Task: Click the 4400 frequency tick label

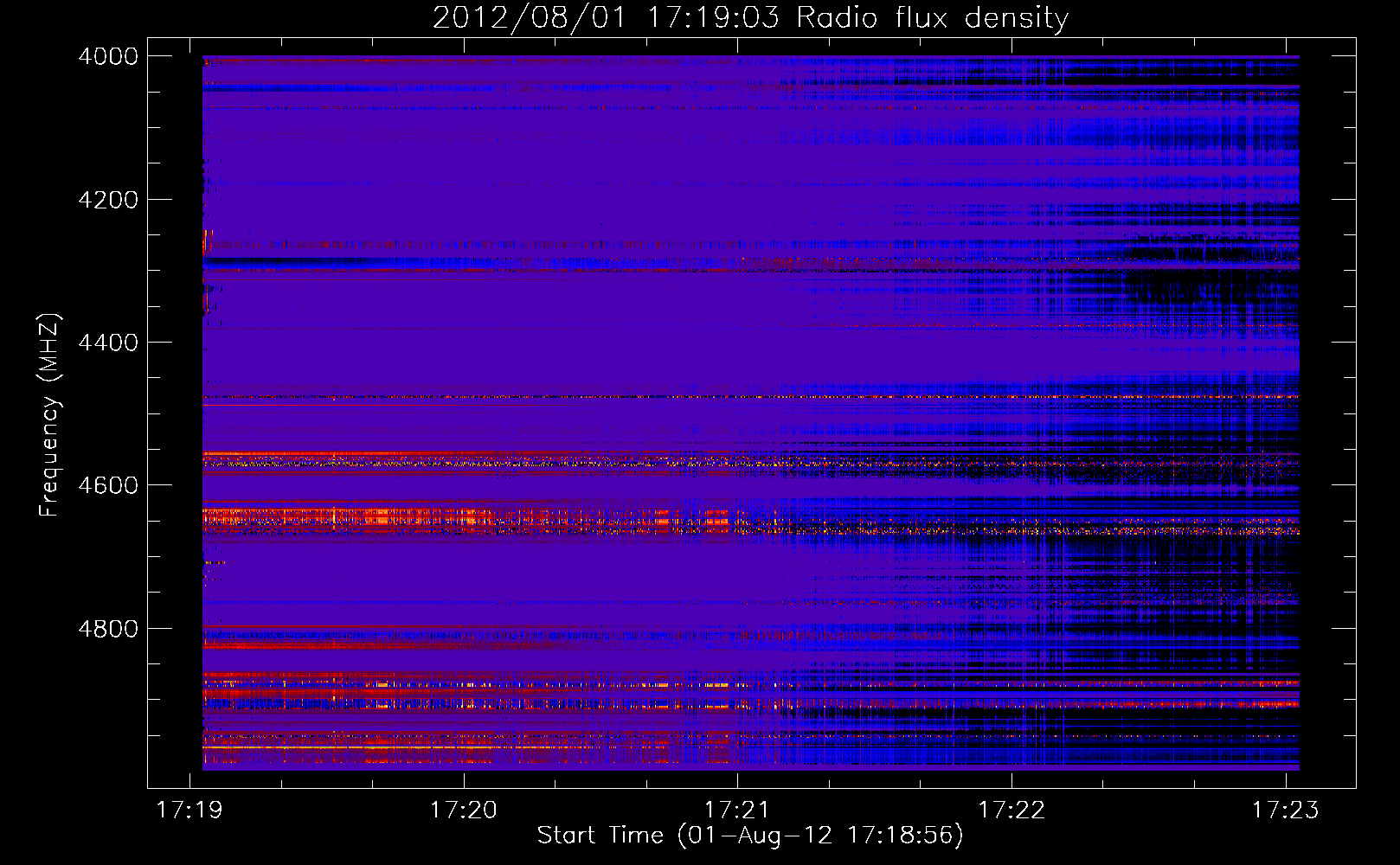Action: pos(108,343)
